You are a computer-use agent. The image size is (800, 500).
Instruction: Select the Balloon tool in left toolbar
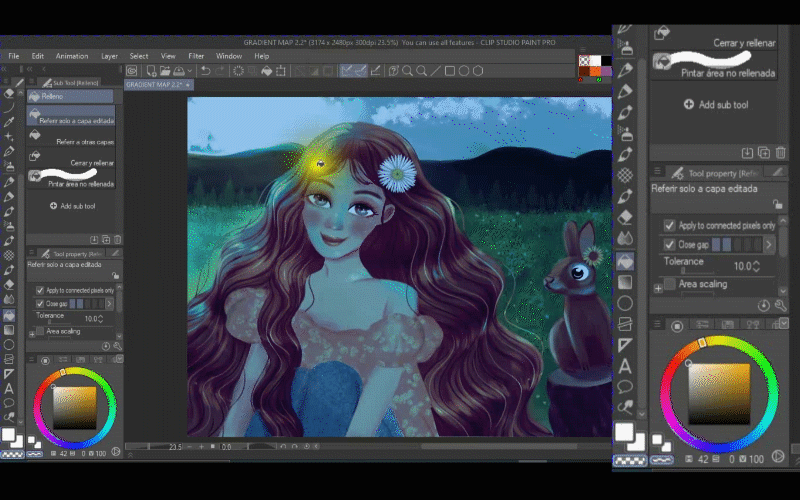9,401
